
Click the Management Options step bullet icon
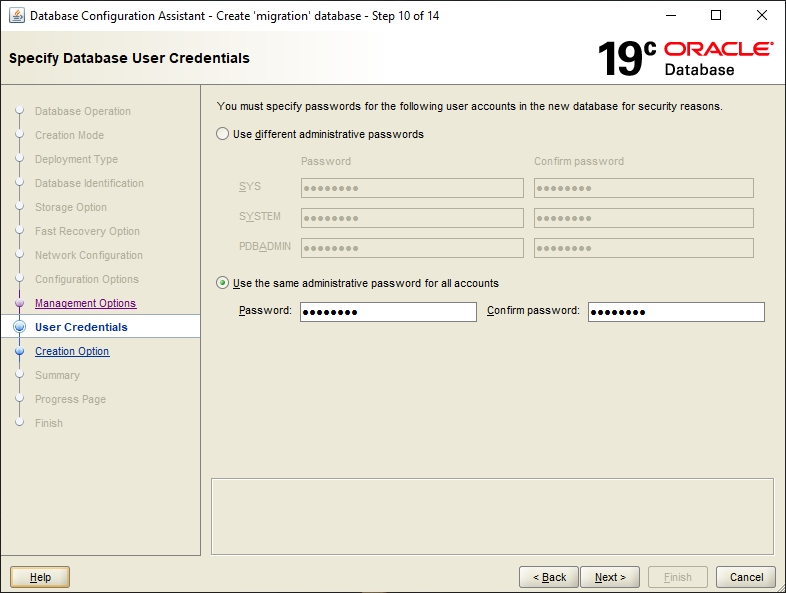point(19,303)
